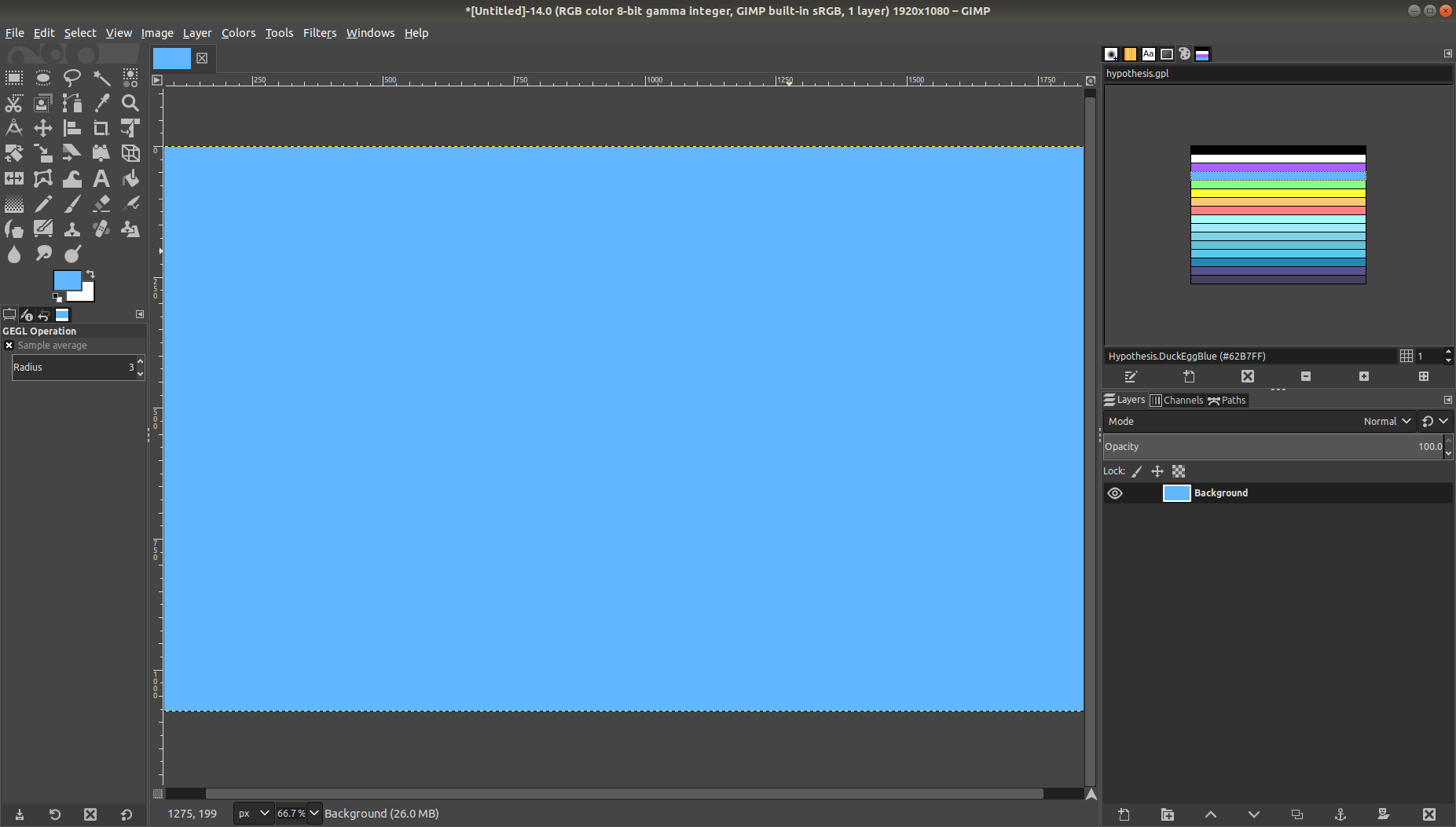Screen dimensions: 1456x827
Task: Click the Radius input field
Action: pos(72,368)
